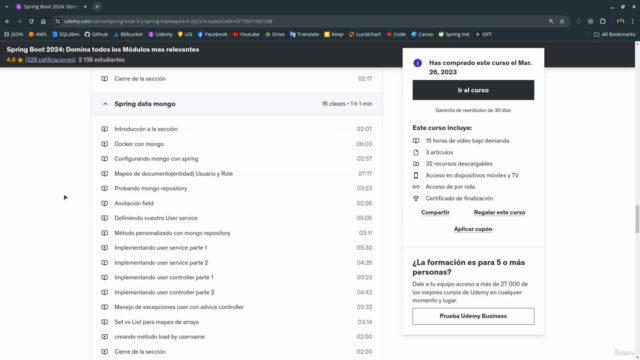The image size is (640, 360).
Task: Open the Extensions puzzle icon
Action: click(603, 21)
